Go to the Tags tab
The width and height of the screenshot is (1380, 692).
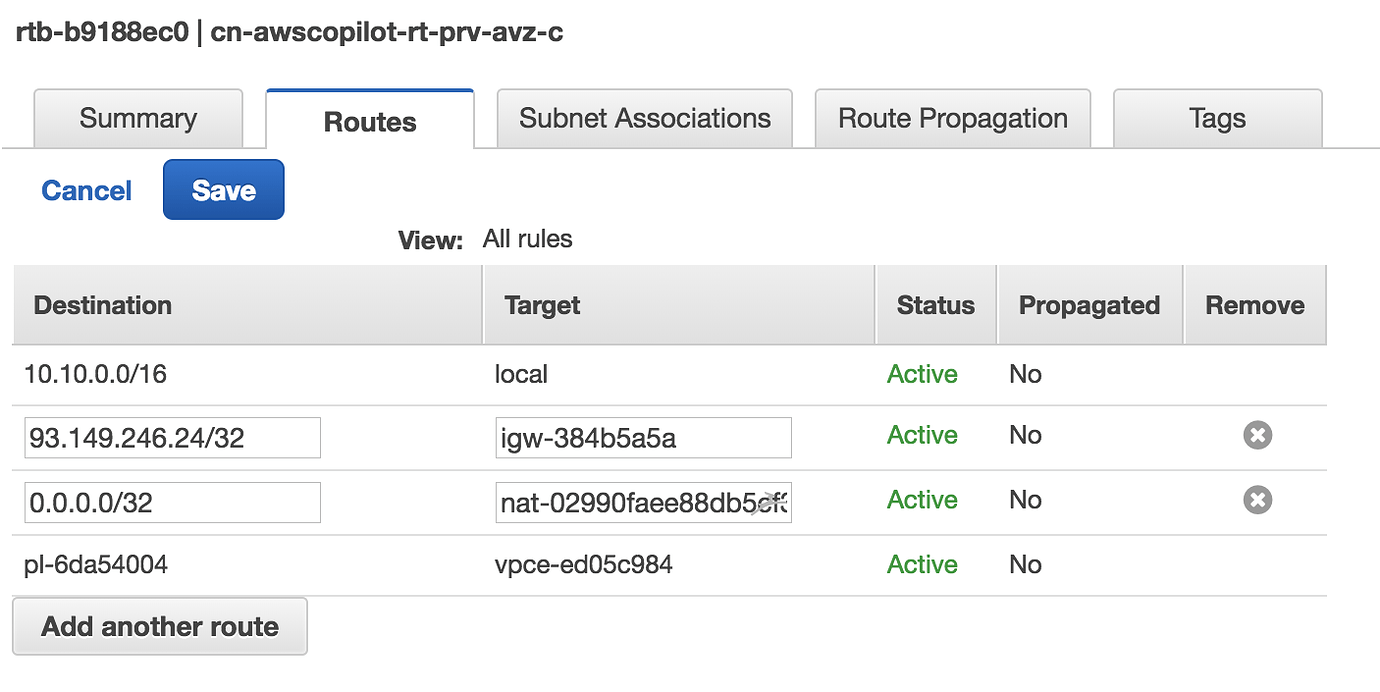(x=1217, y=119)
